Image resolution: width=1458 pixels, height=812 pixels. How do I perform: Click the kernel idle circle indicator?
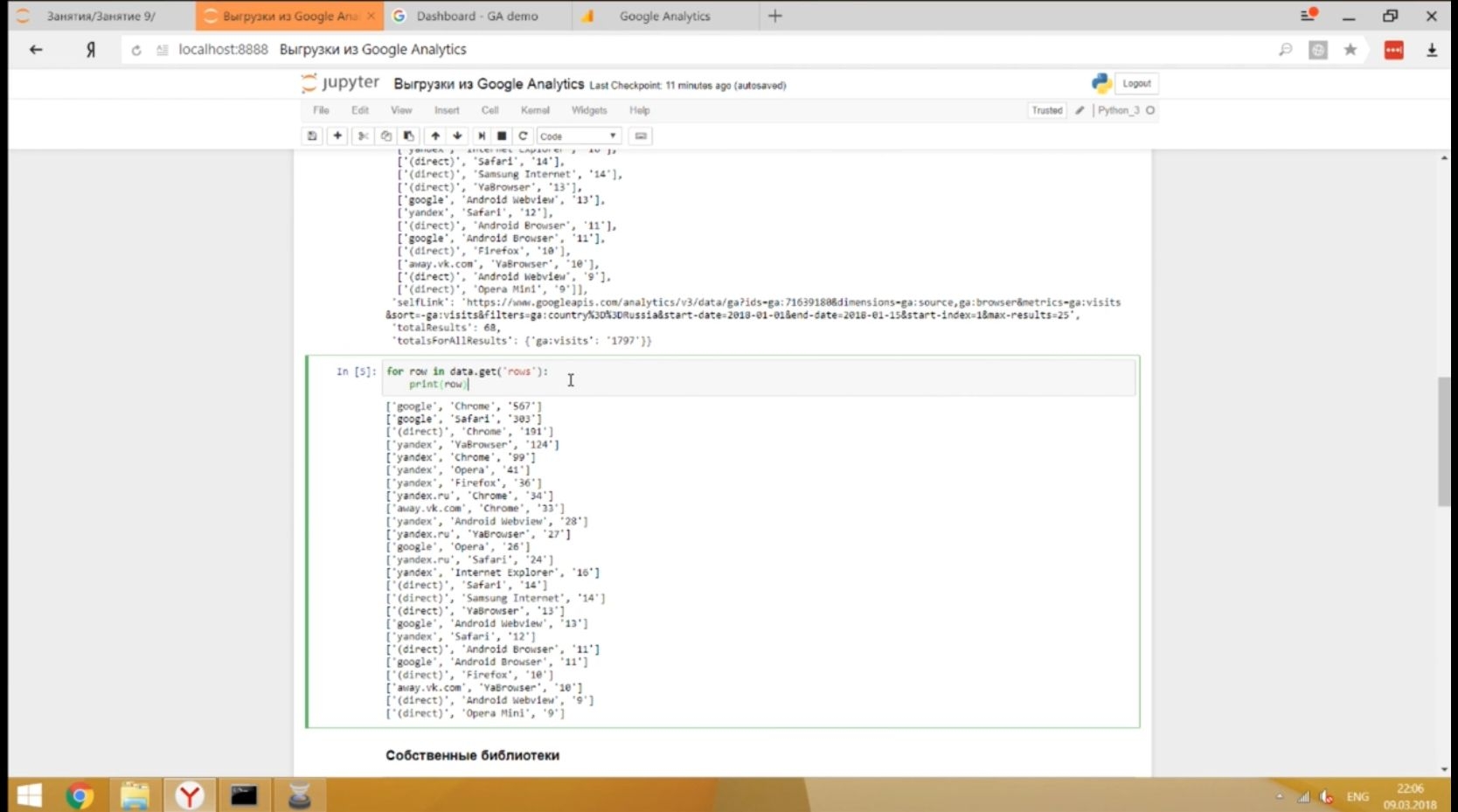pos(1150,110)
